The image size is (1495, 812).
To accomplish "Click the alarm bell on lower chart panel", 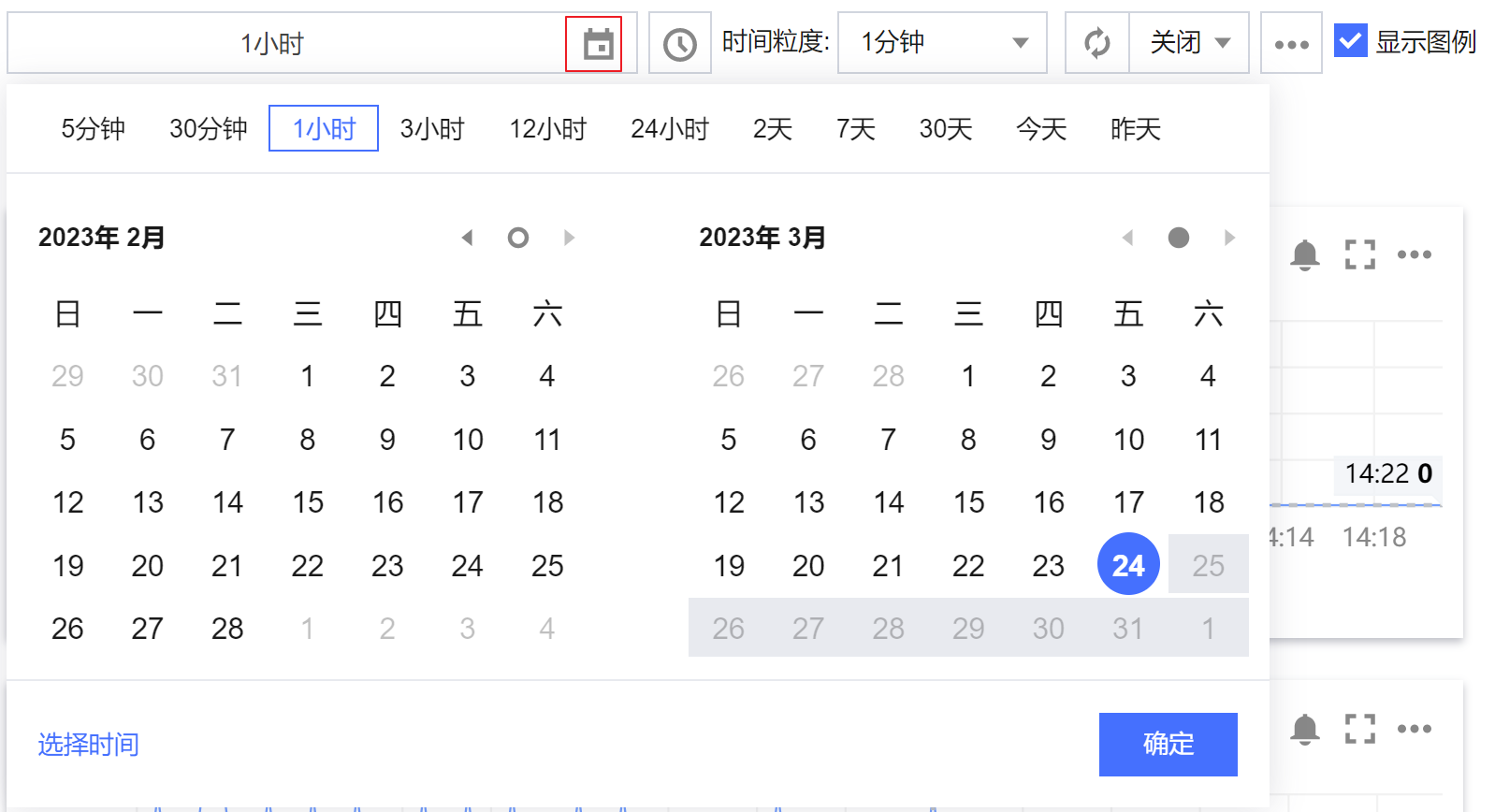I will point(1305,729).
